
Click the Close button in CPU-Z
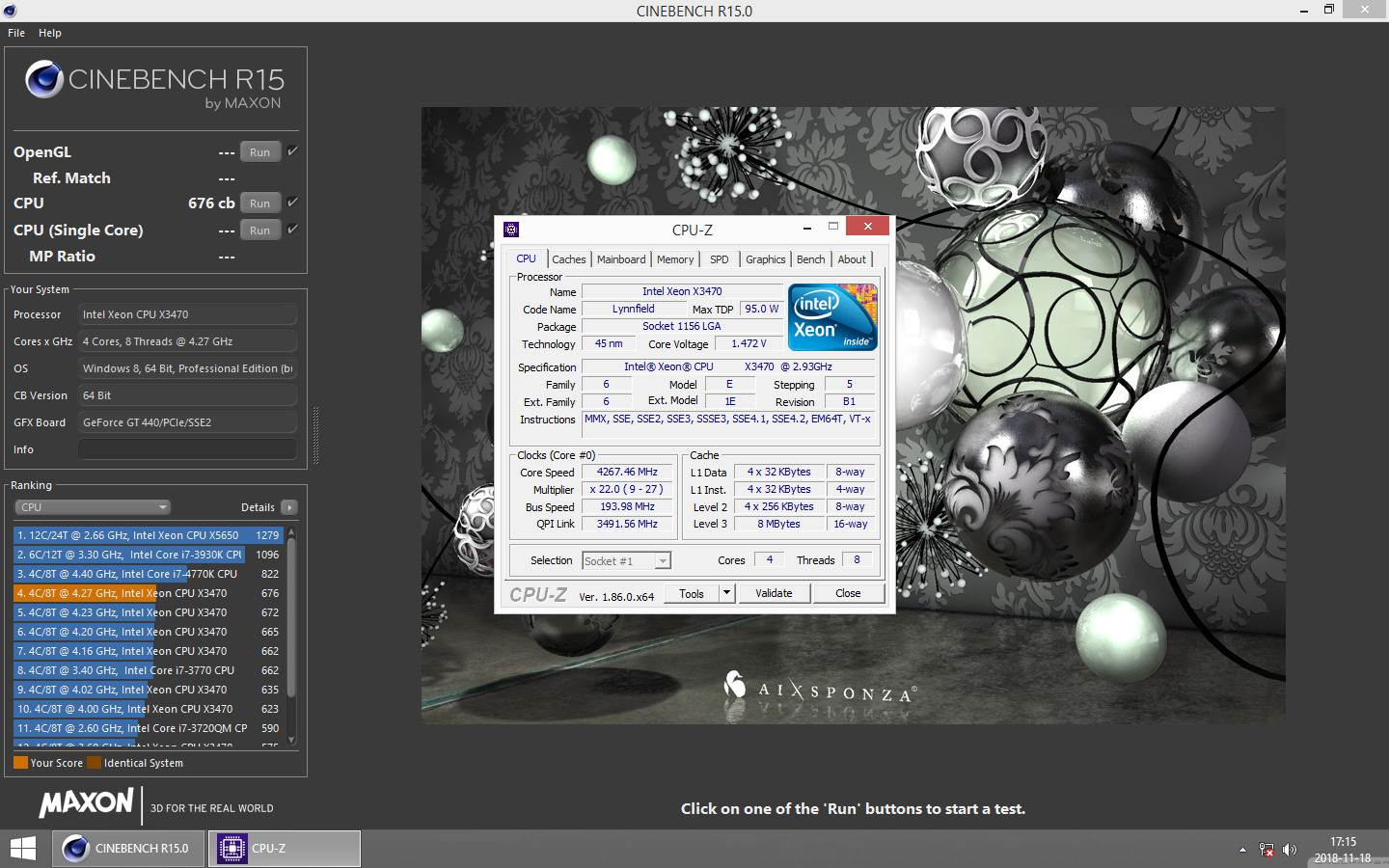click(x=848, y=593)
